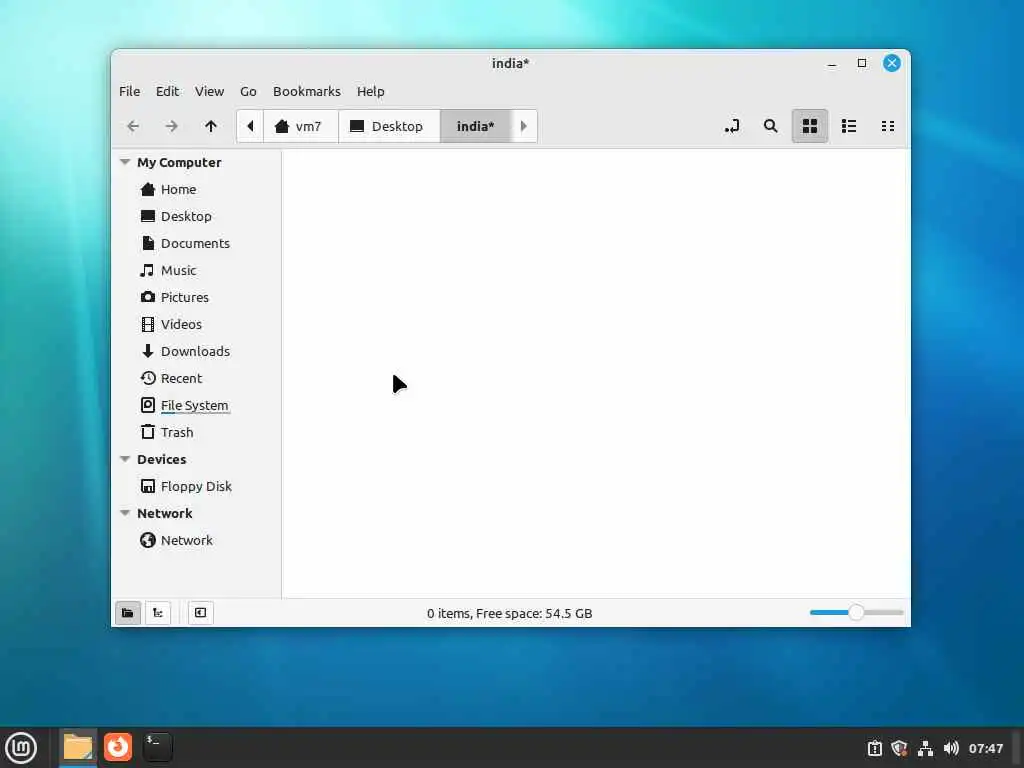This screenshot has width=1024, height=768.
Task: Click the india* path button
Action: click(x=475, y=126)
